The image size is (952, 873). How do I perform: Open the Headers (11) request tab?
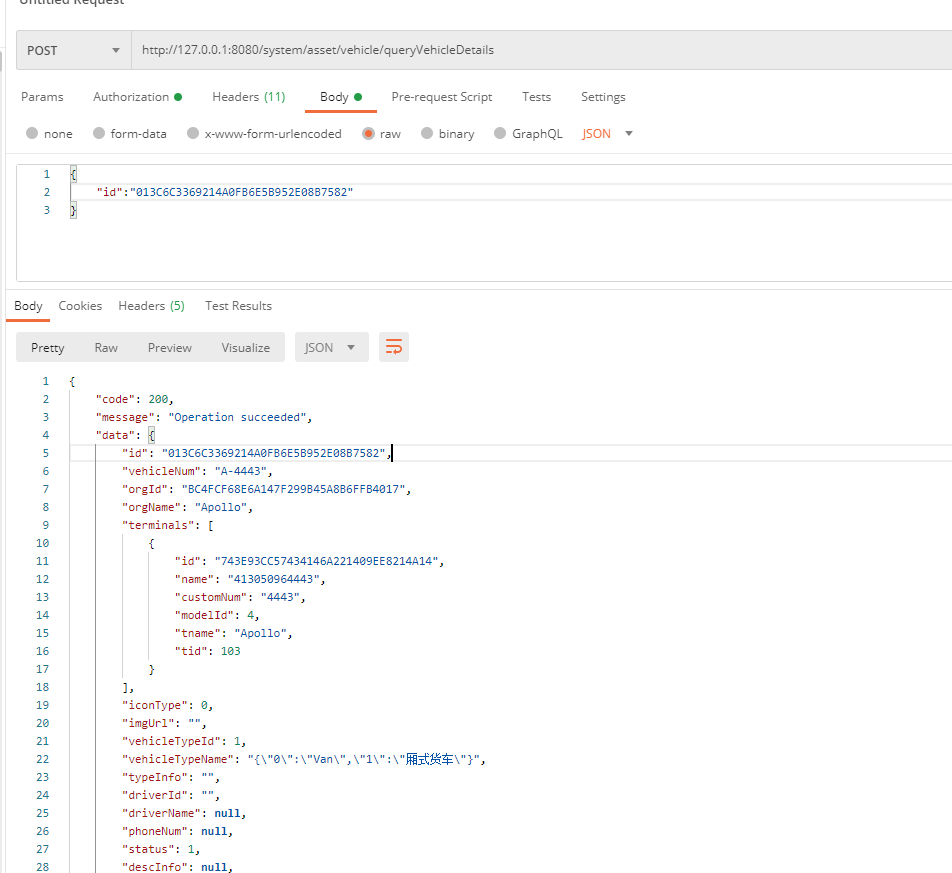coord(248,97)
